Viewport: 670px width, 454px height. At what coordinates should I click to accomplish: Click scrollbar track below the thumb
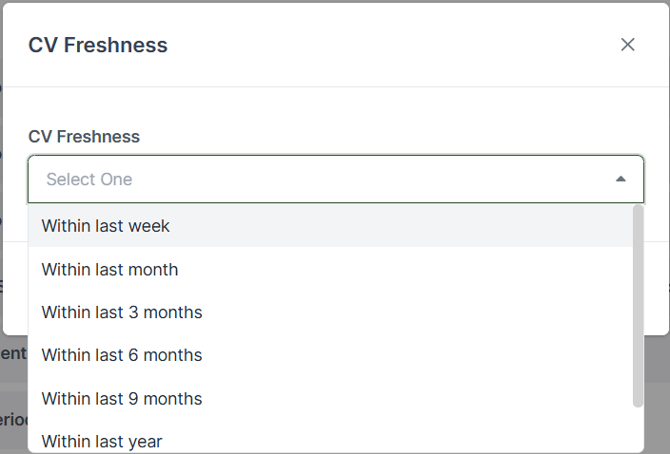(x=638, y=430)
